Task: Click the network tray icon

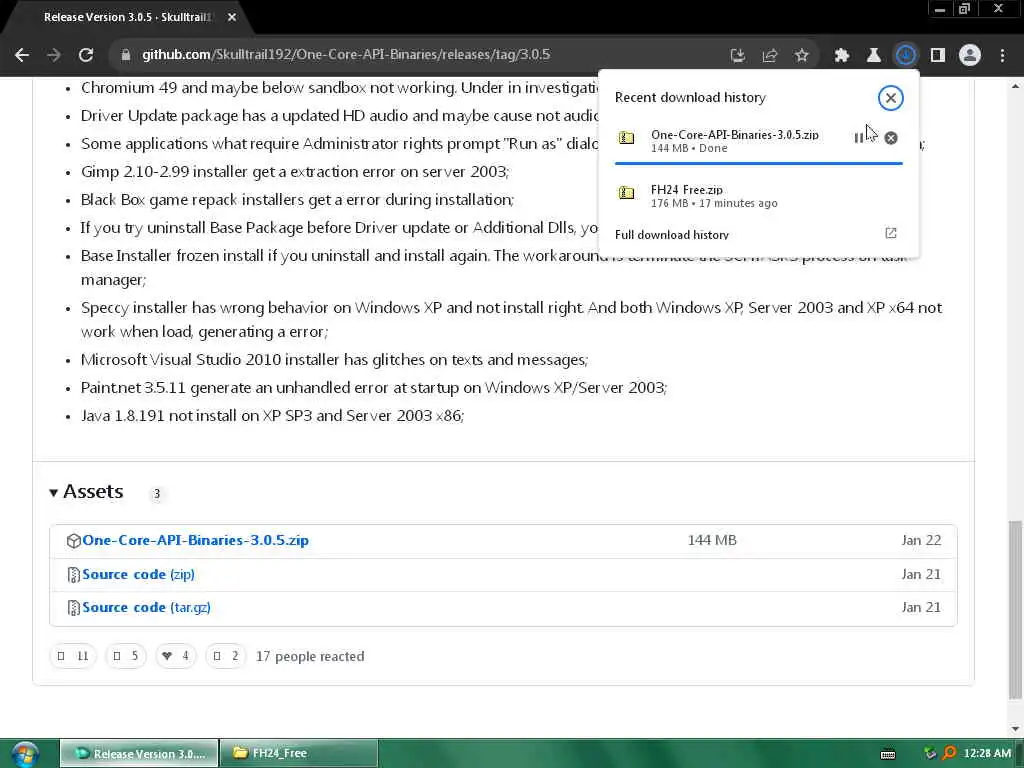Action: point(929,754)
